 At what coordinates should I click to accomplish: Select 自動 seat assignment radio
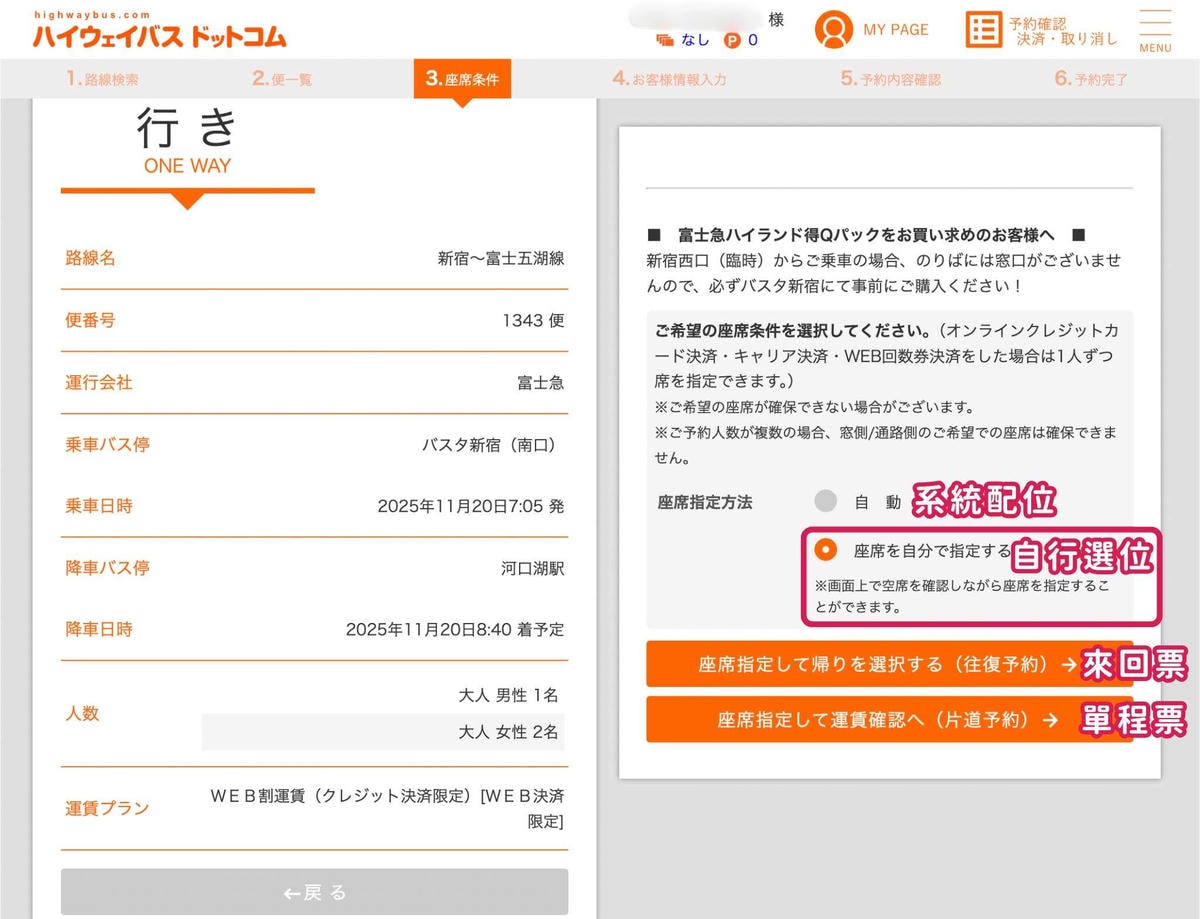825,501
